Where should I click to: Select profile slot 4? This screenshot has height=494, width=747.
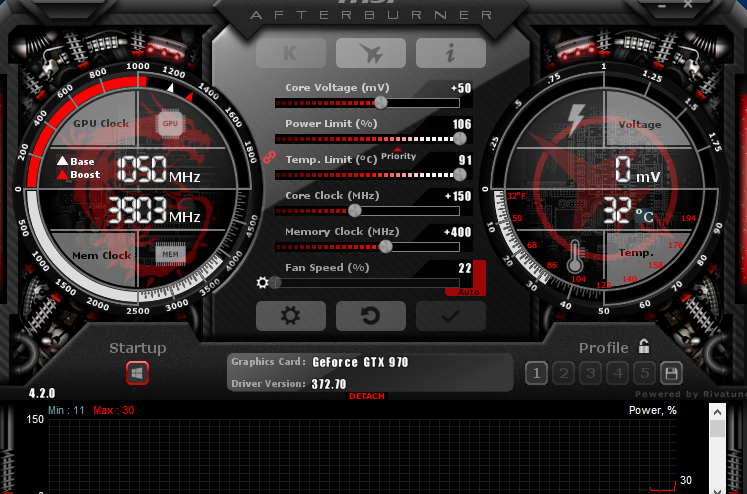pyautogui.click(x=618, y=373)
